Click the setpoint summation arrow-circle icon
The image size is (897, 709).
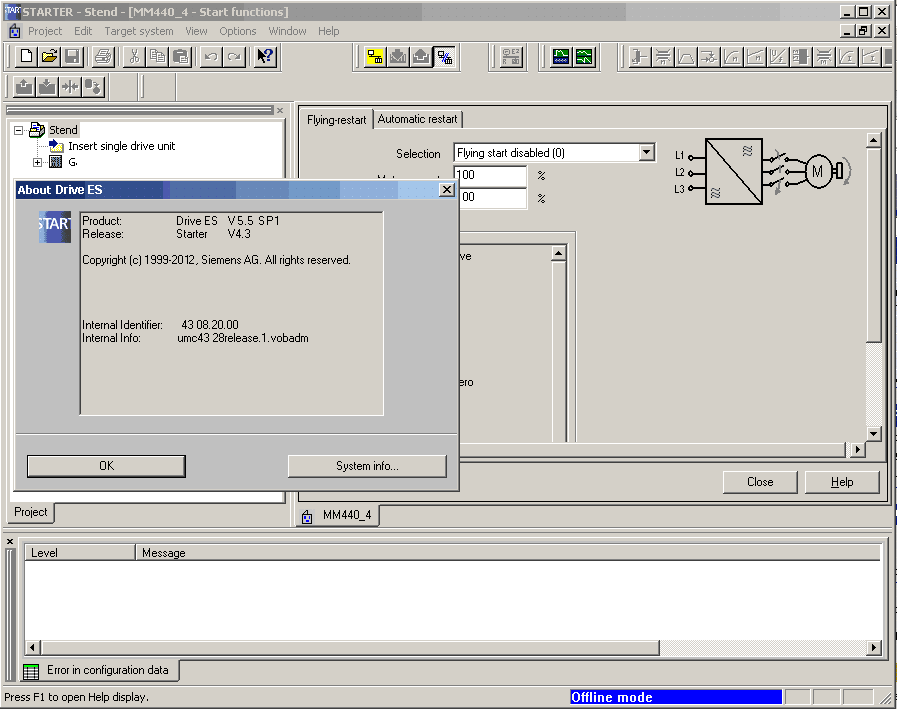[x=709, y=57]
